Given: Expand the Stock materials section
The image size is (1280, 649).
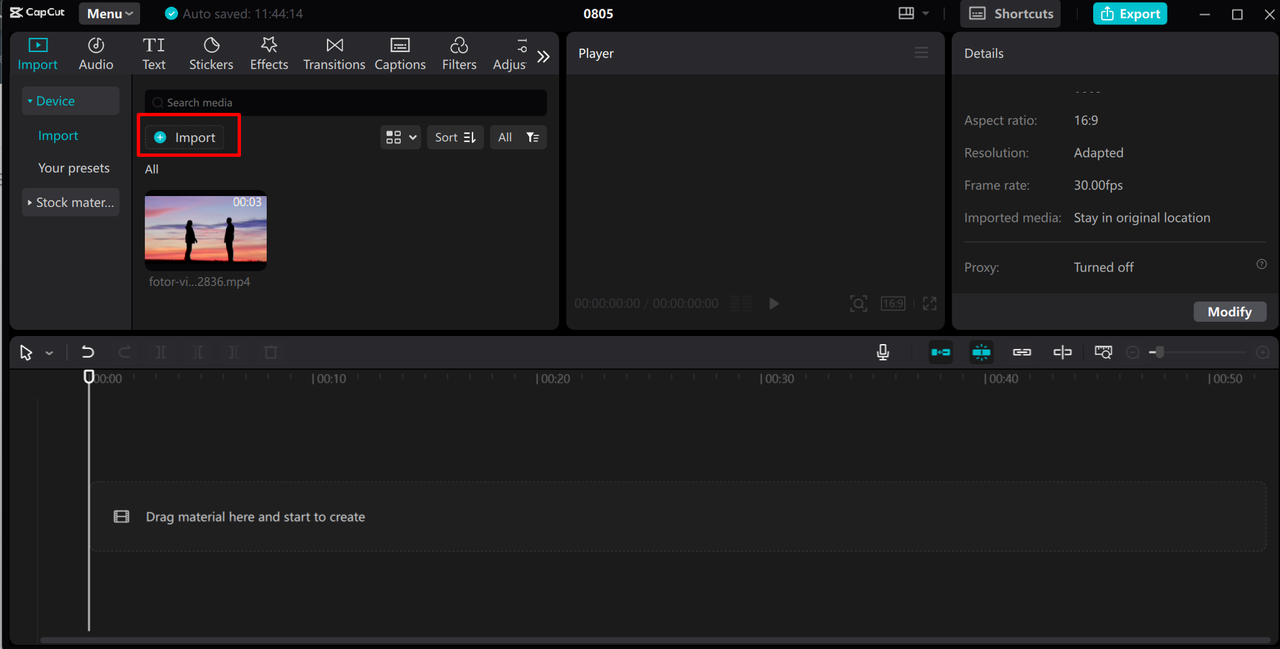Looking at the screenshot, I should [70, 202].
